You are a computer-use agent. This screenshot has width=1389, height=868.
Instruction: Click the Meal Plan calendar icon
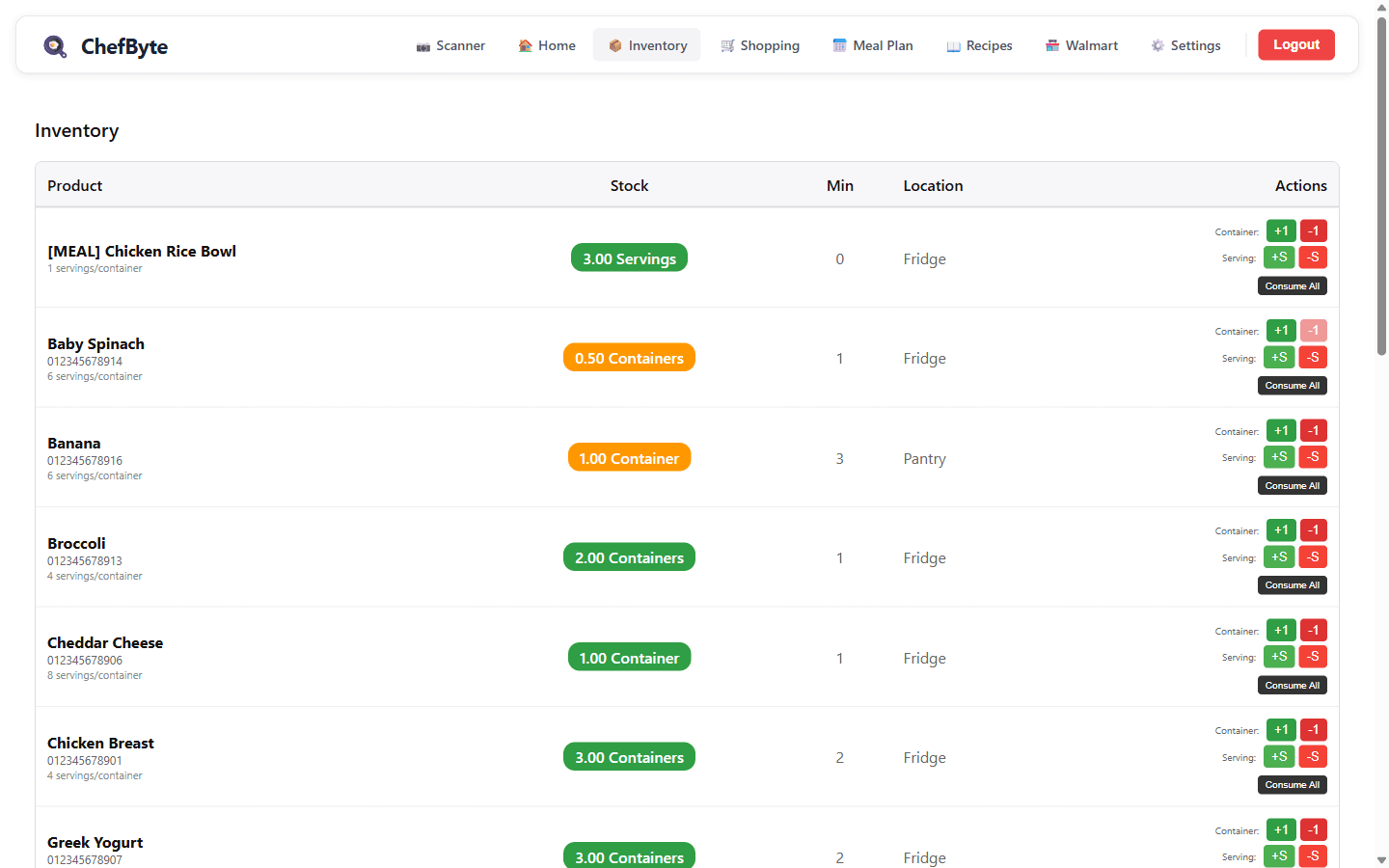[x=838, y=44]
